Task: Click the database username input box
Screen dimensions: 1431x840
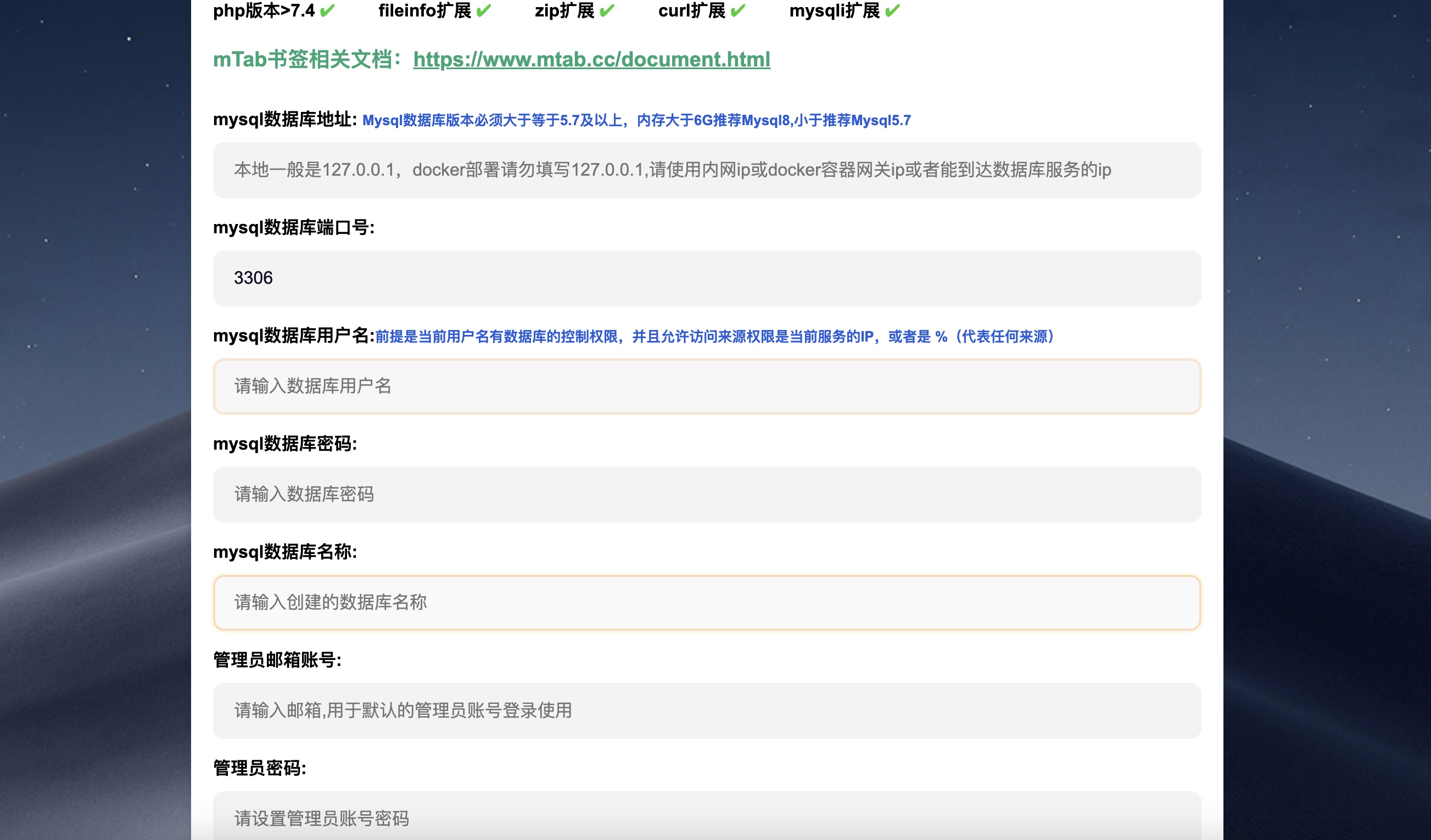Action: (x=706, y=387)
